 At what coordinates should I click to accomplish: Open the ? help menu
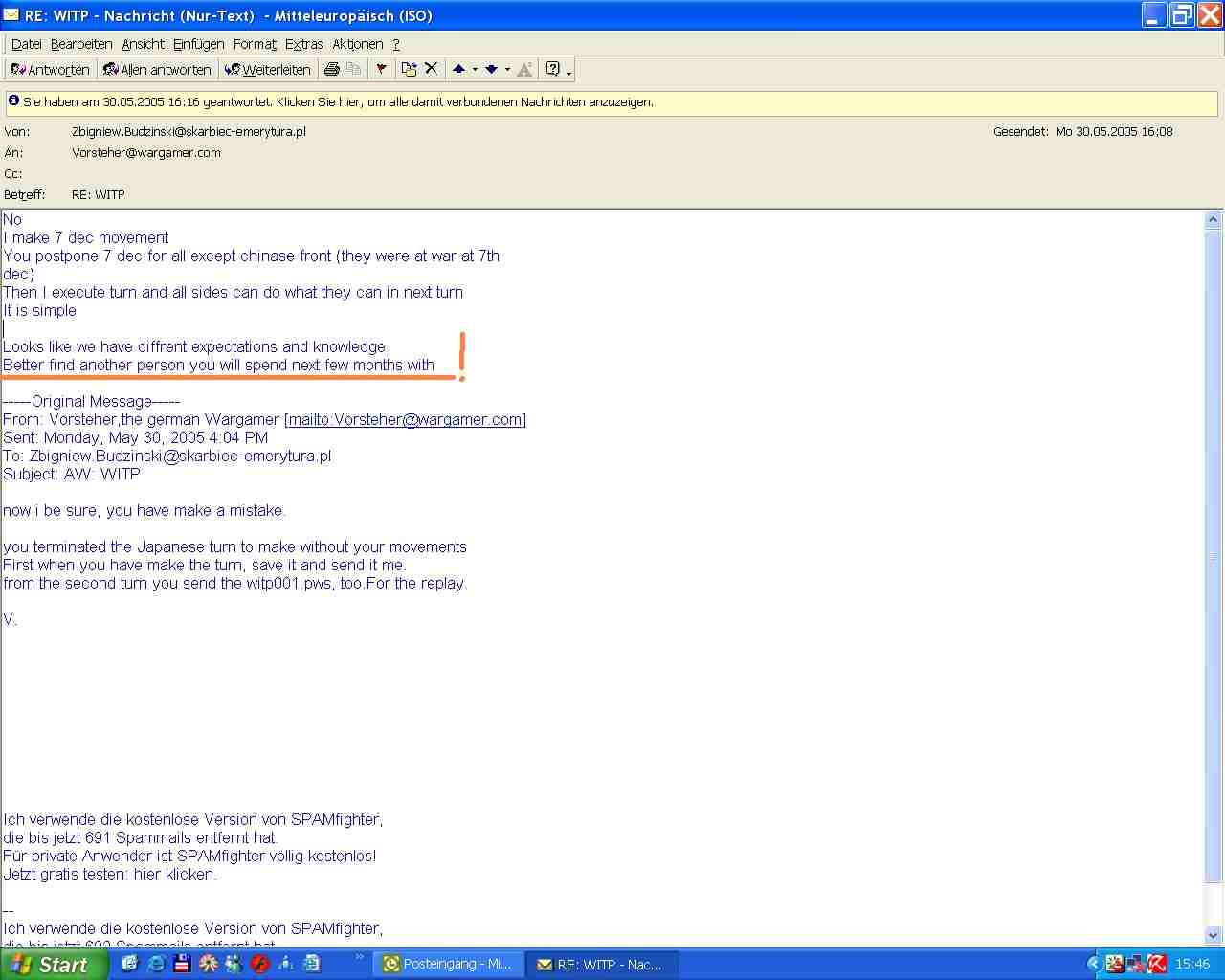(396, 44)
